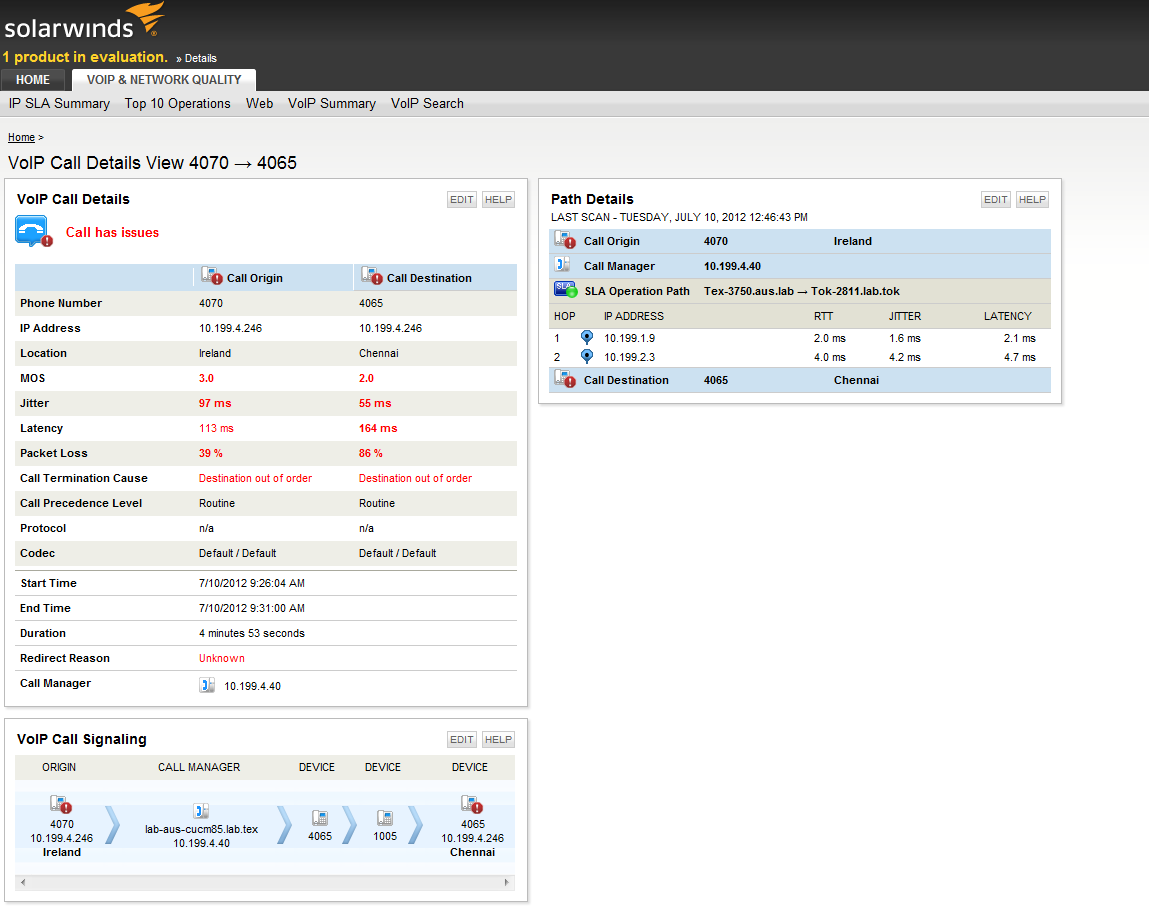
Task: Go to VoIP Summary
Action: [332, 103]
